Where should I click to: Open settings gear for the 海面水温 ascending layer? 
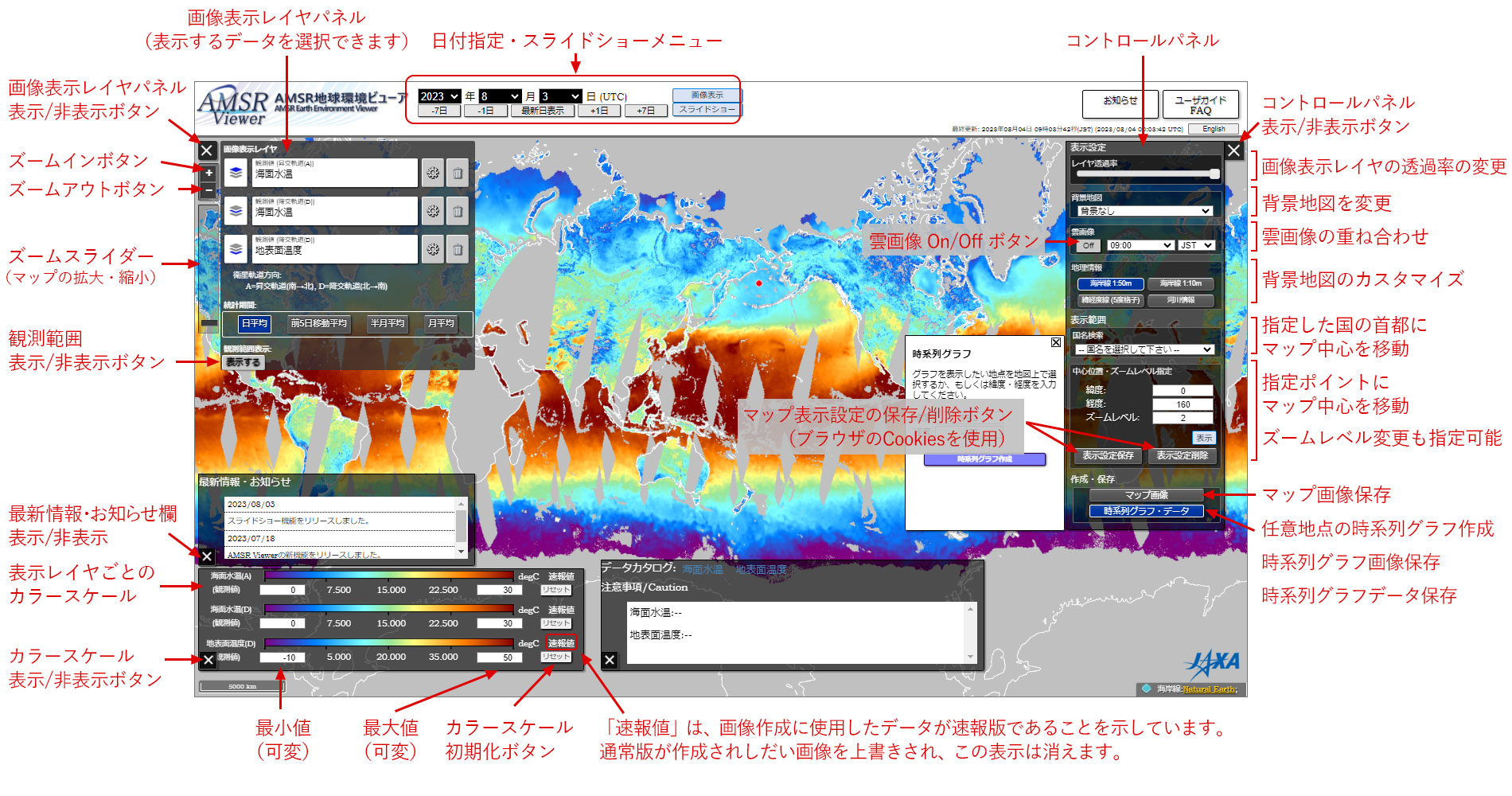pyautogui.click(x=433, y=173)
